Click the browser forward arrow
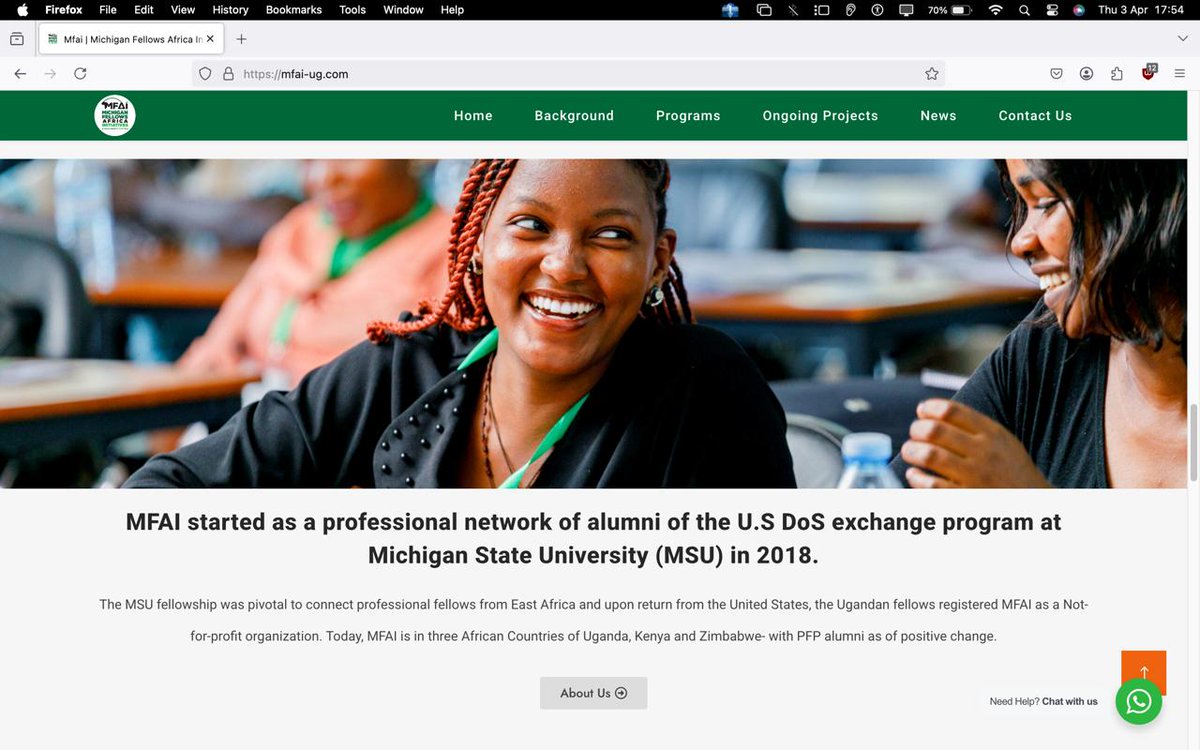This screenshot has width=1200, height=750. point(50,74)
